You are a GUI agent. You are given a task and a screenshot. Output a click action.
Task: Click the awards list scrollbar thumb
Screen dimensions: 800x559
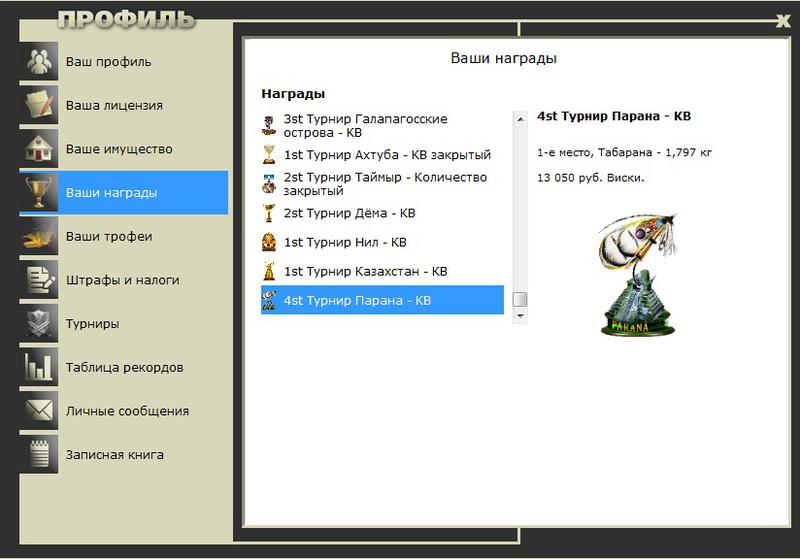point(520,299)
